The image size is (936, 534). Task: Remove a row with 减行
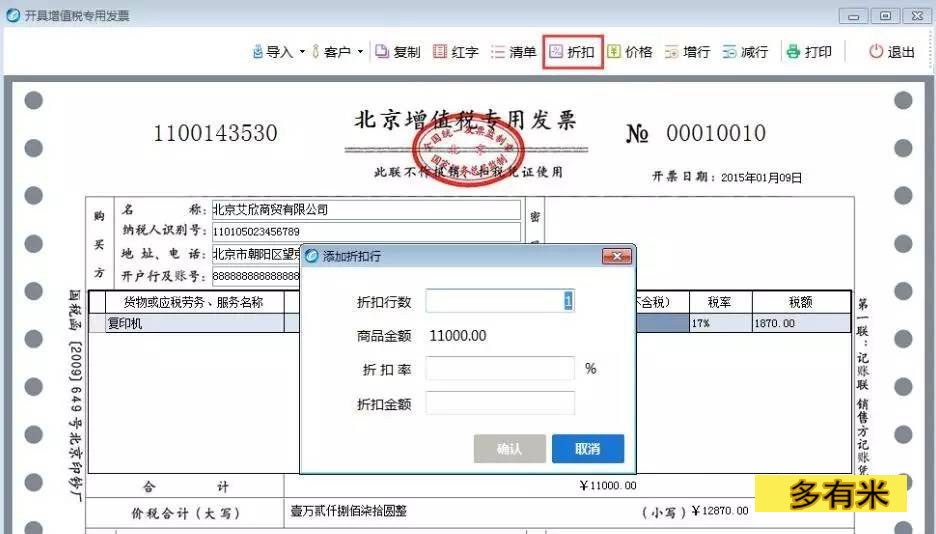[x=745, y=52]
